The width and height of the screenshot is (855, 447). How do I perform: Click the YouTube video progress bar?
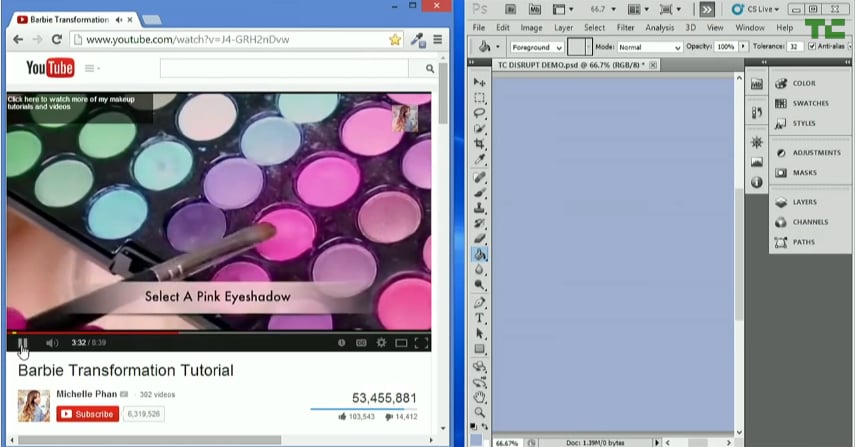(x=219, y=332)
